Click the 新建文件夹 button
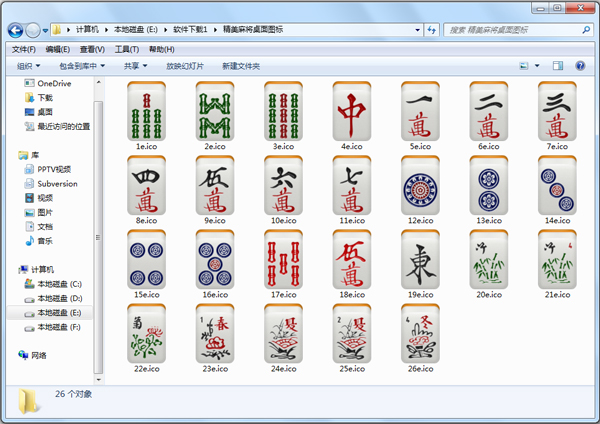Viewport: 600px width, 424px height. (x=241, y=66)
